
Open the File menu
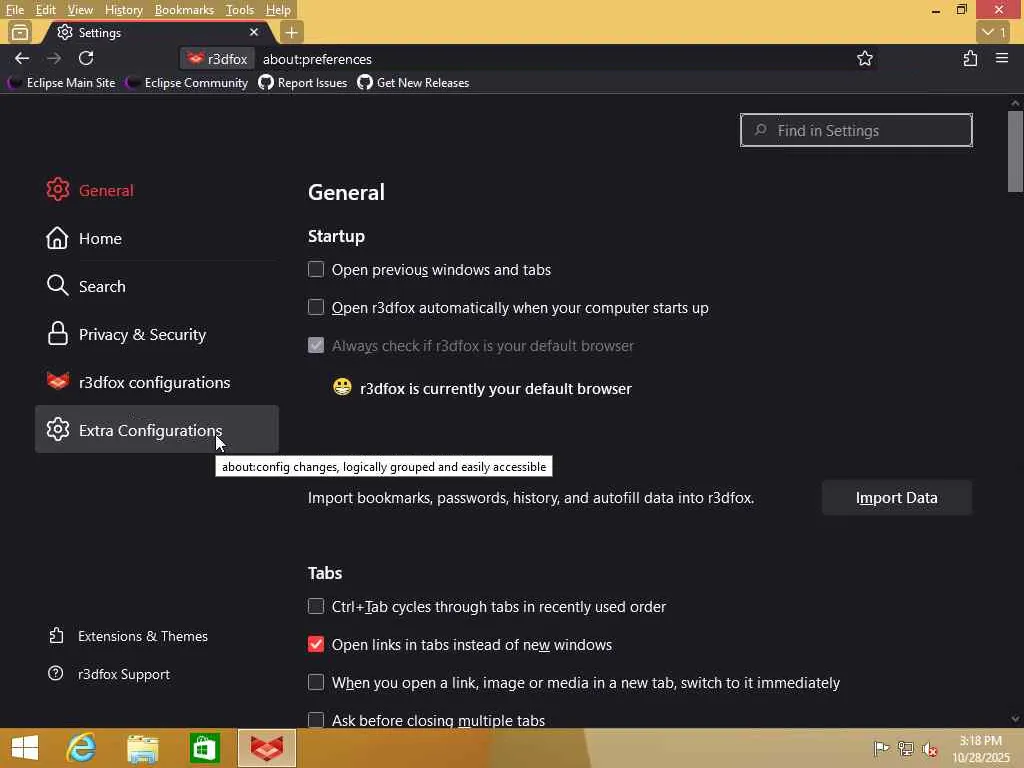(x=14, y=10)
